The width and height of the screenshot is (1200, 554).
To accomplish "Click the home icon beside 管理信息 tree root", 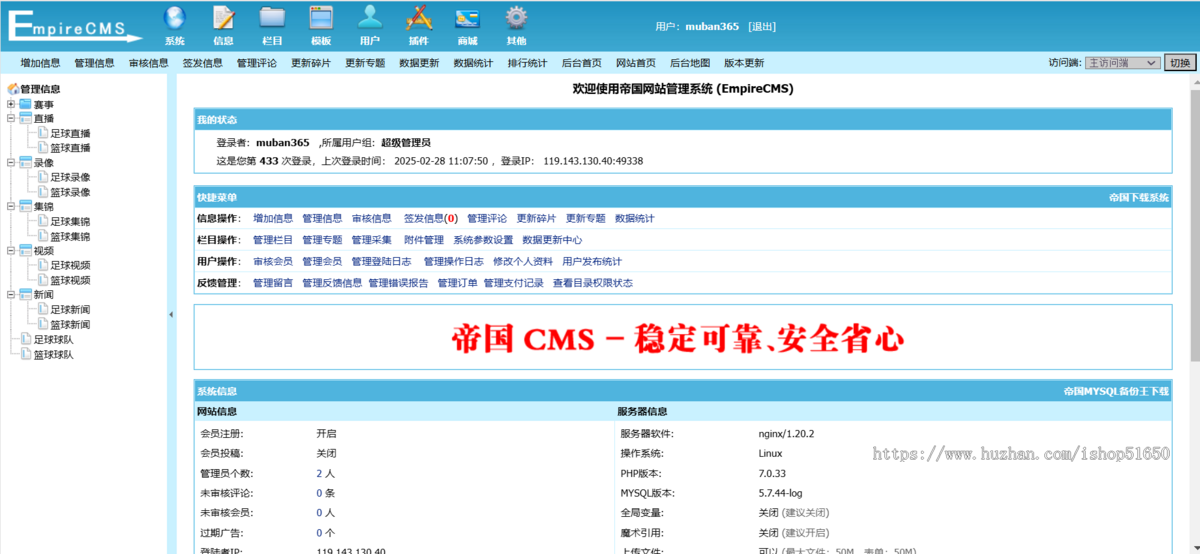I will point(13,89).
